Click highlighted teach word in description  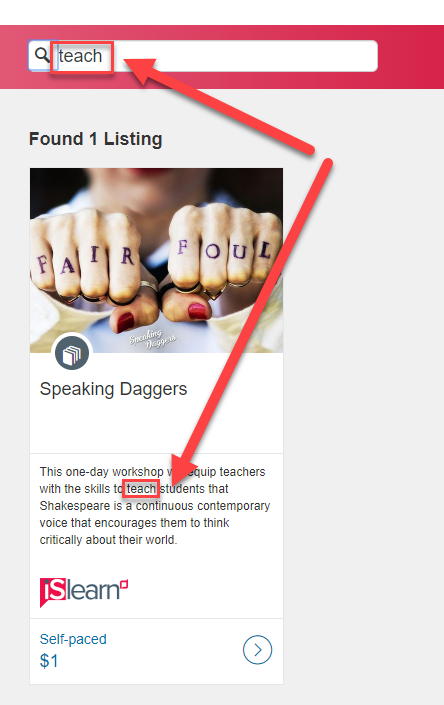coord(141,489)
